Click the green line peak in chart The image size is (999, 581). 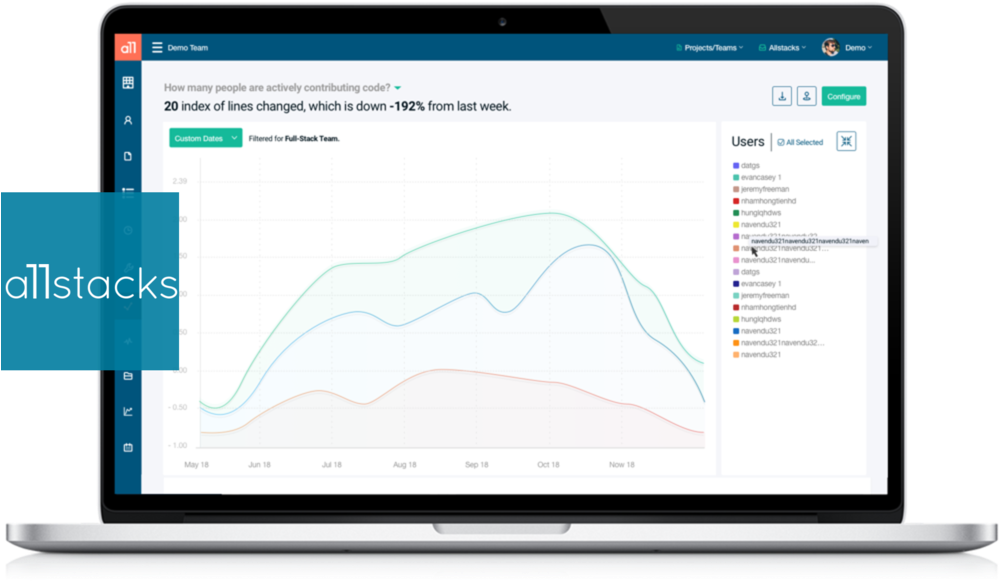click(x=552, y=213)
